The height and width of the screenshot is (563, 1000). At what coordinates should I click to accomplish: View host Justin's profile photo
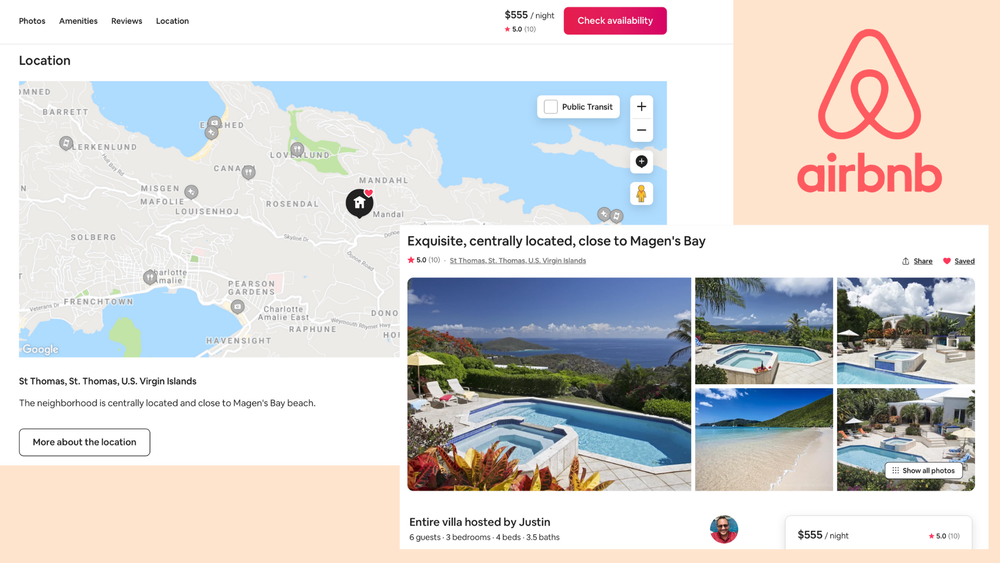click(724, 529)
